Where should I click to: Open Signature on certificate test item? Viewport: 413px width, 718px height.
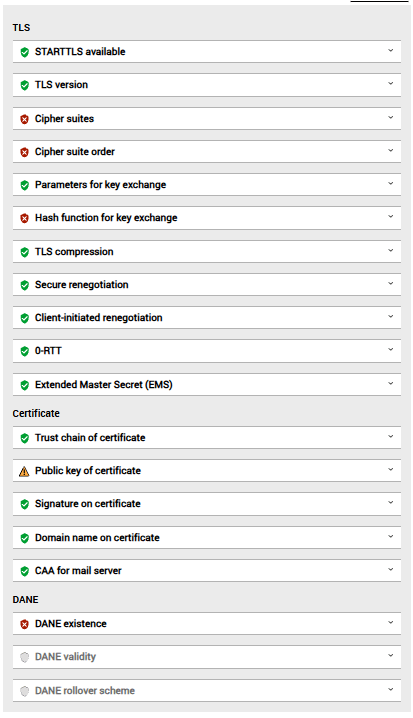pos(207,504)
